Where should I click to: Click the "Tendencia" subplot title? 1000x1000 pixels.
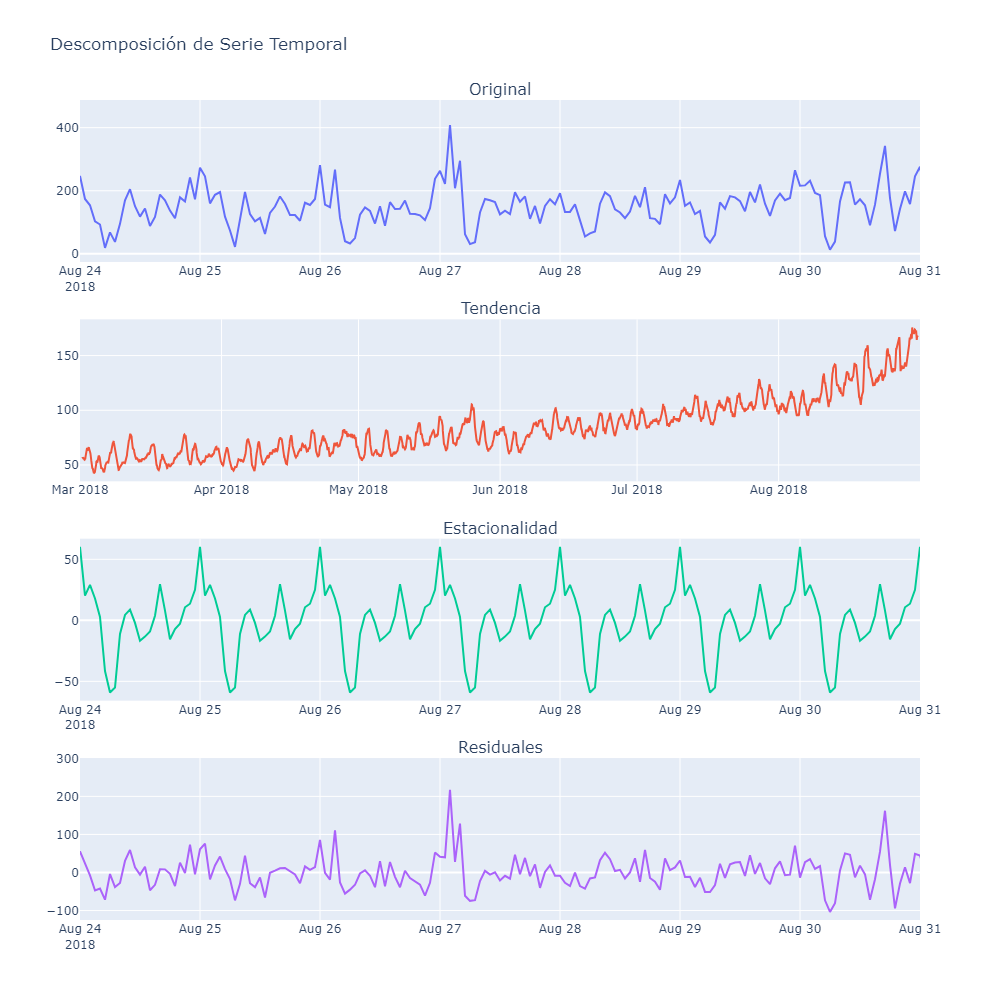coord(500,308)
